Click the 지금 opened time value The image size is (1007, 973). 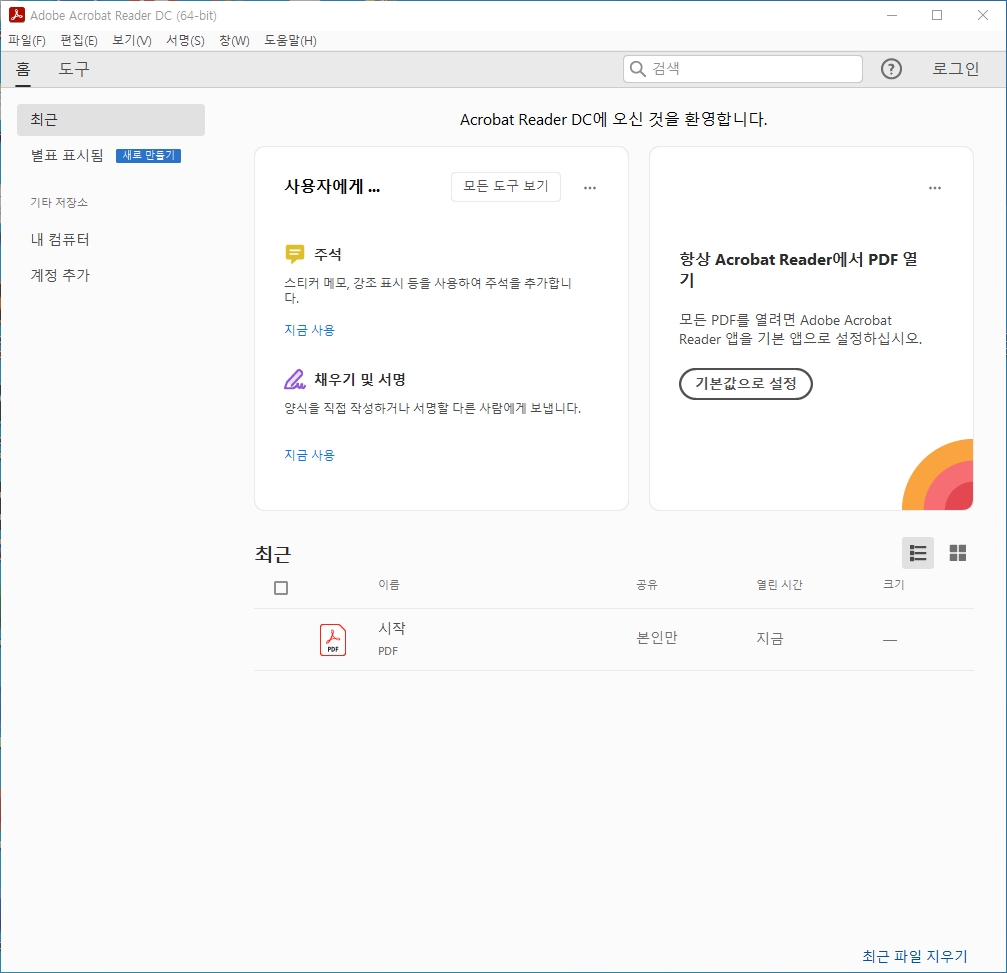769,638
